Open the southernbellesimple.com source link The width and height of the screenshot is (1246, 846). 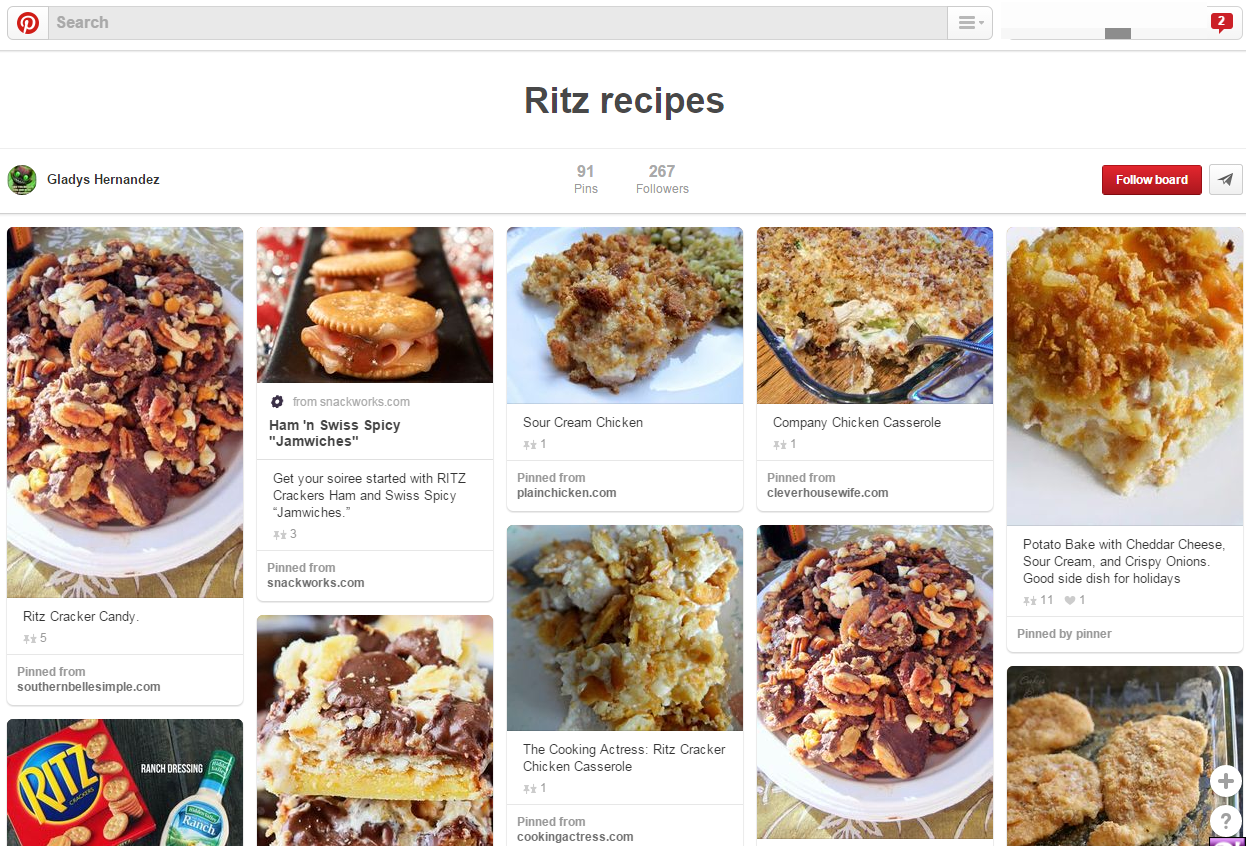tap(88, 687)
